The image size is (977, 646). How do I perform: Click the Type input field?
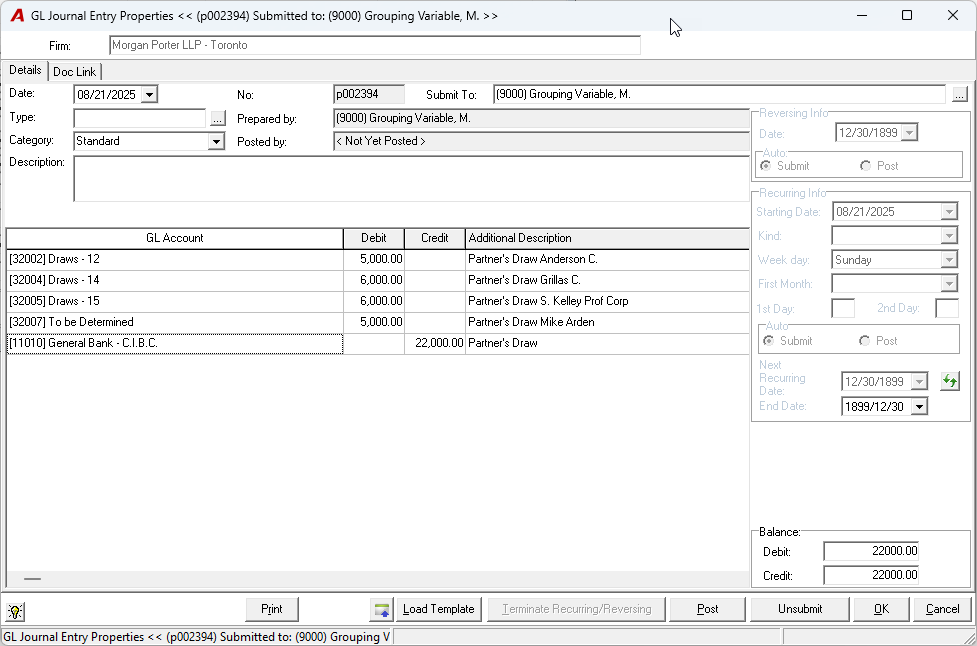click(x=140, y=118)
